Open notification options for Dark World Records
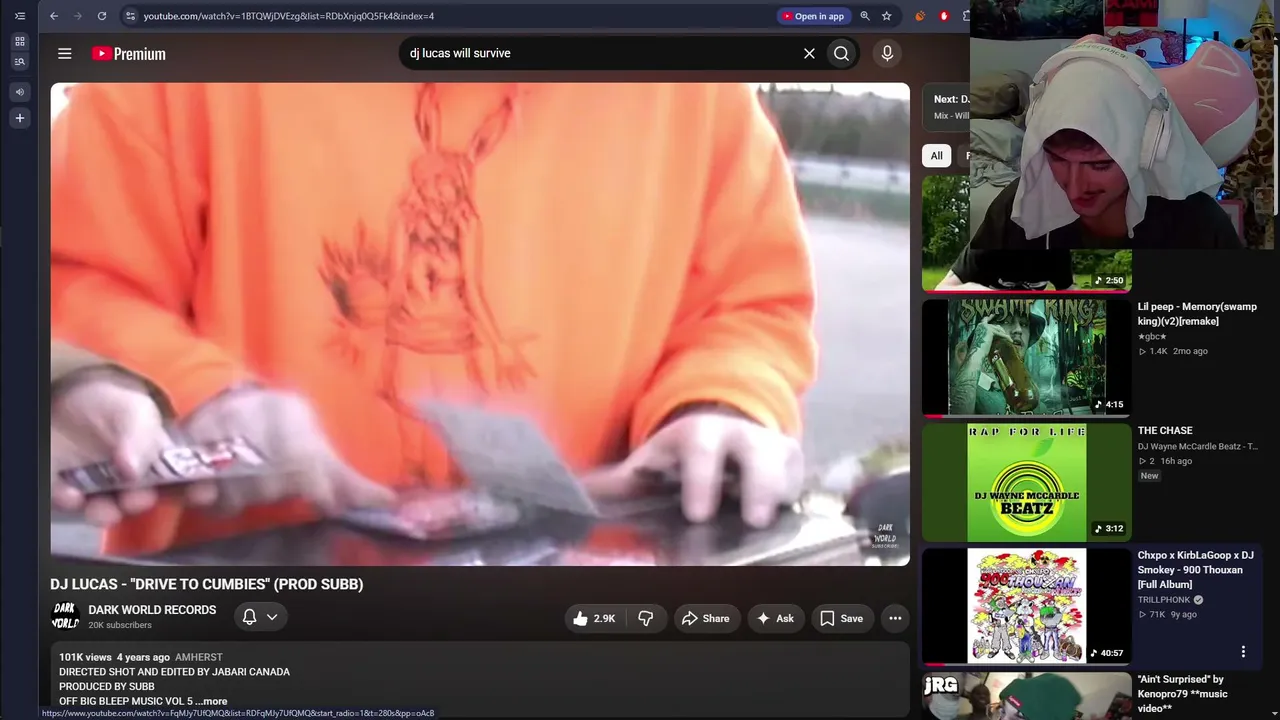This screenshot has height=720, width=1280. tap(260, 618)
